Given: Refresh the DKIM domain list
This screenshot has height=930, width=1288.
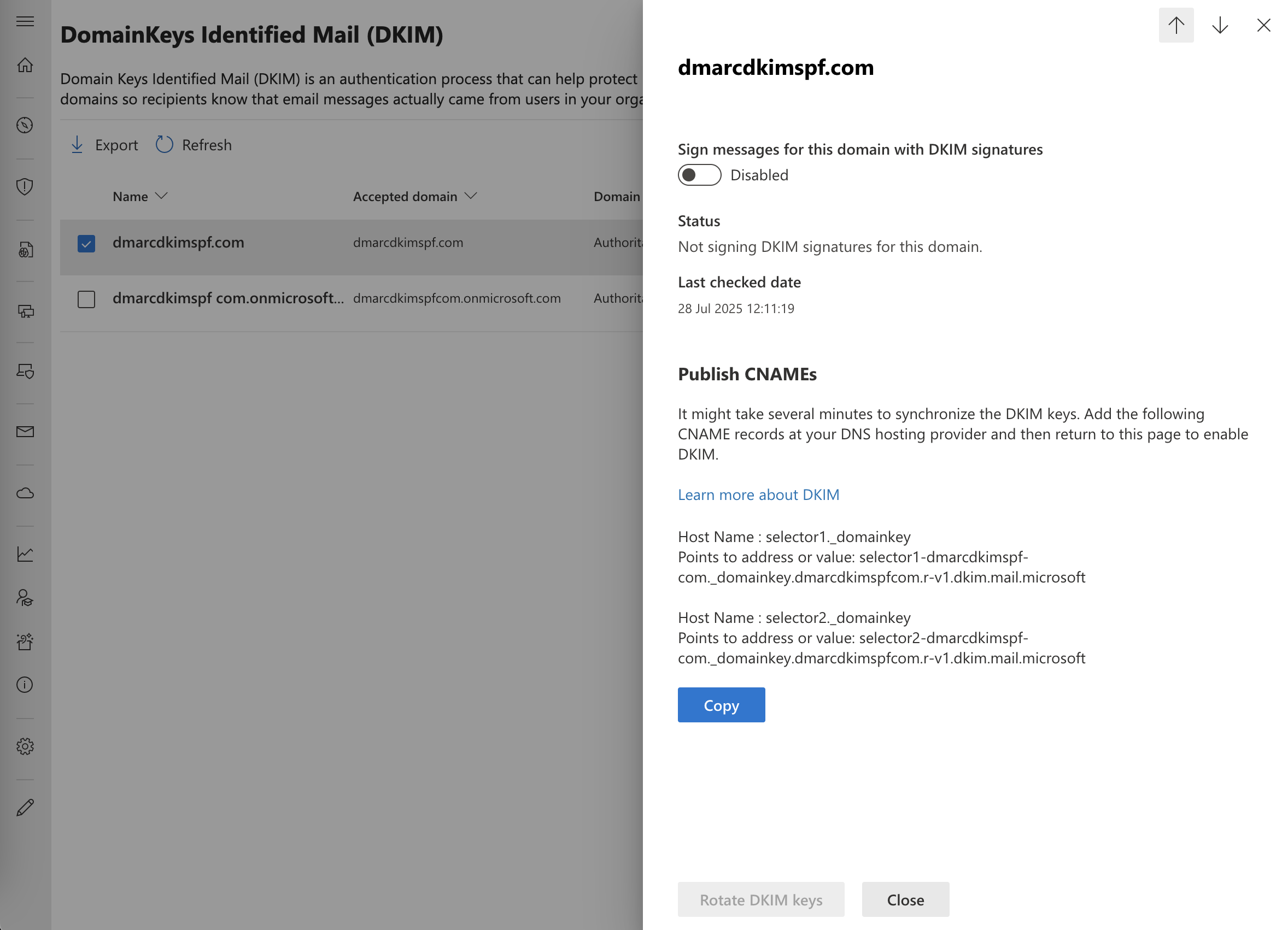Looking at the screenshot, I should click(194, 145).
